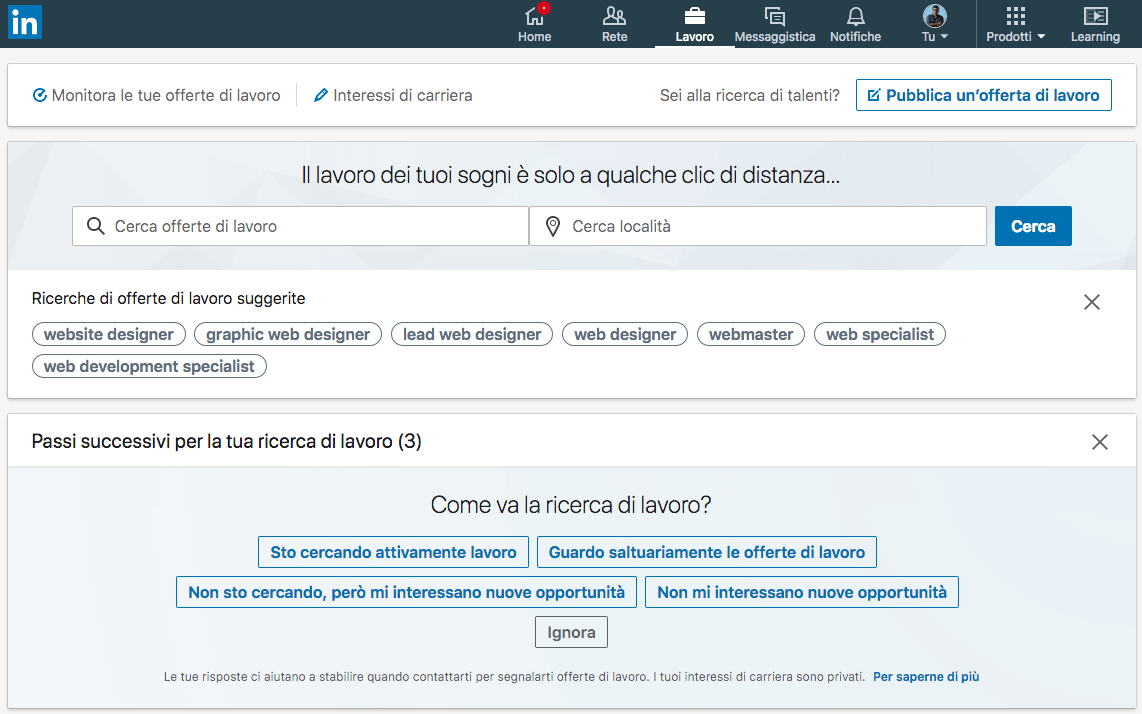Click the pencil icon beside Interessi di carriera

[320, 95]
